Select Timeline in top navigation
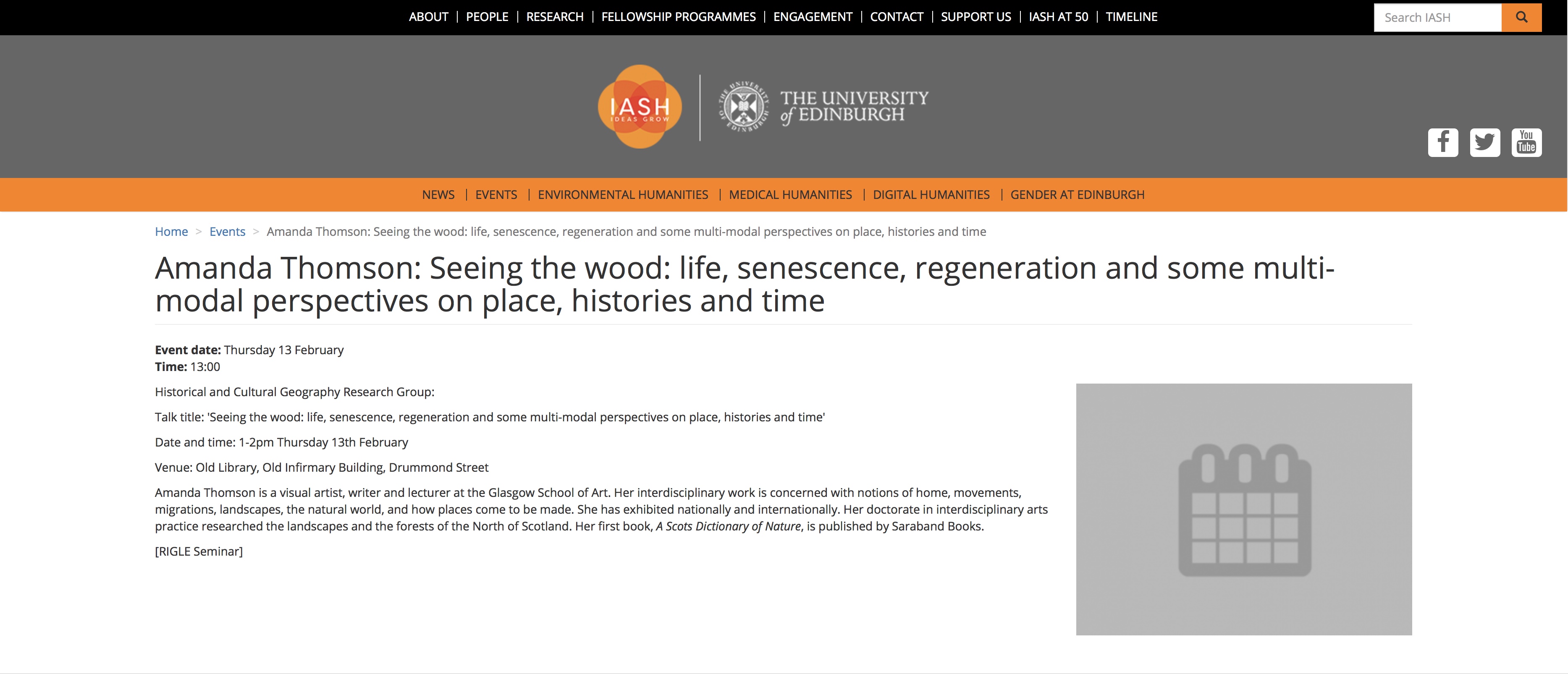The image size is (1568, 674). pos(1131,17)
